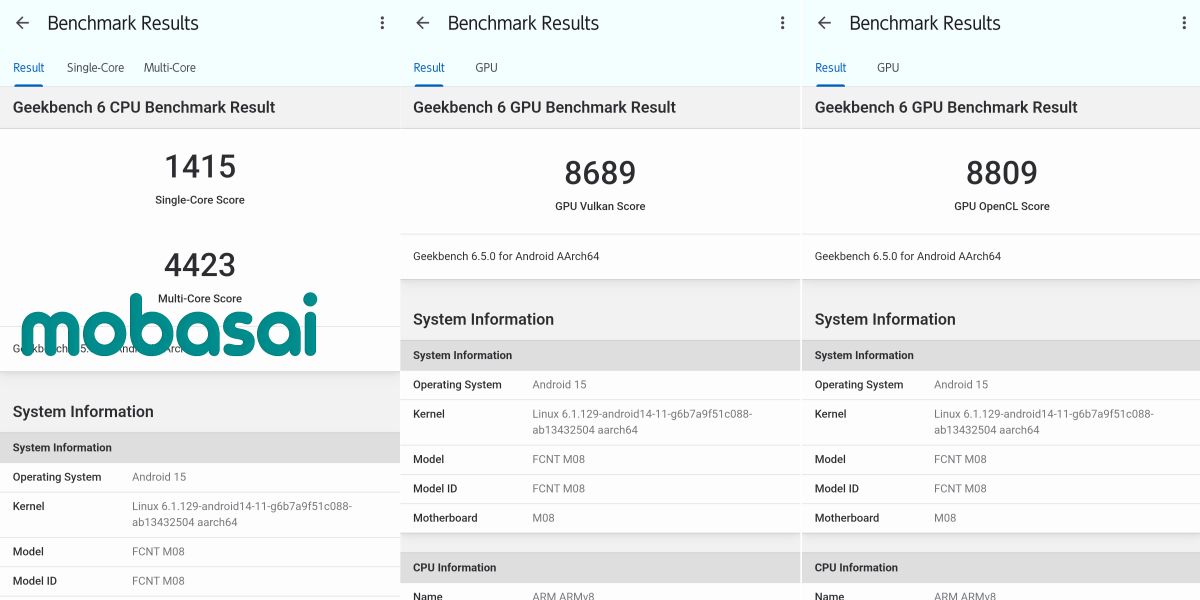Select Result tab on OpenCL results screen
Screen dimensions: 1200x600
coord(830,68)
